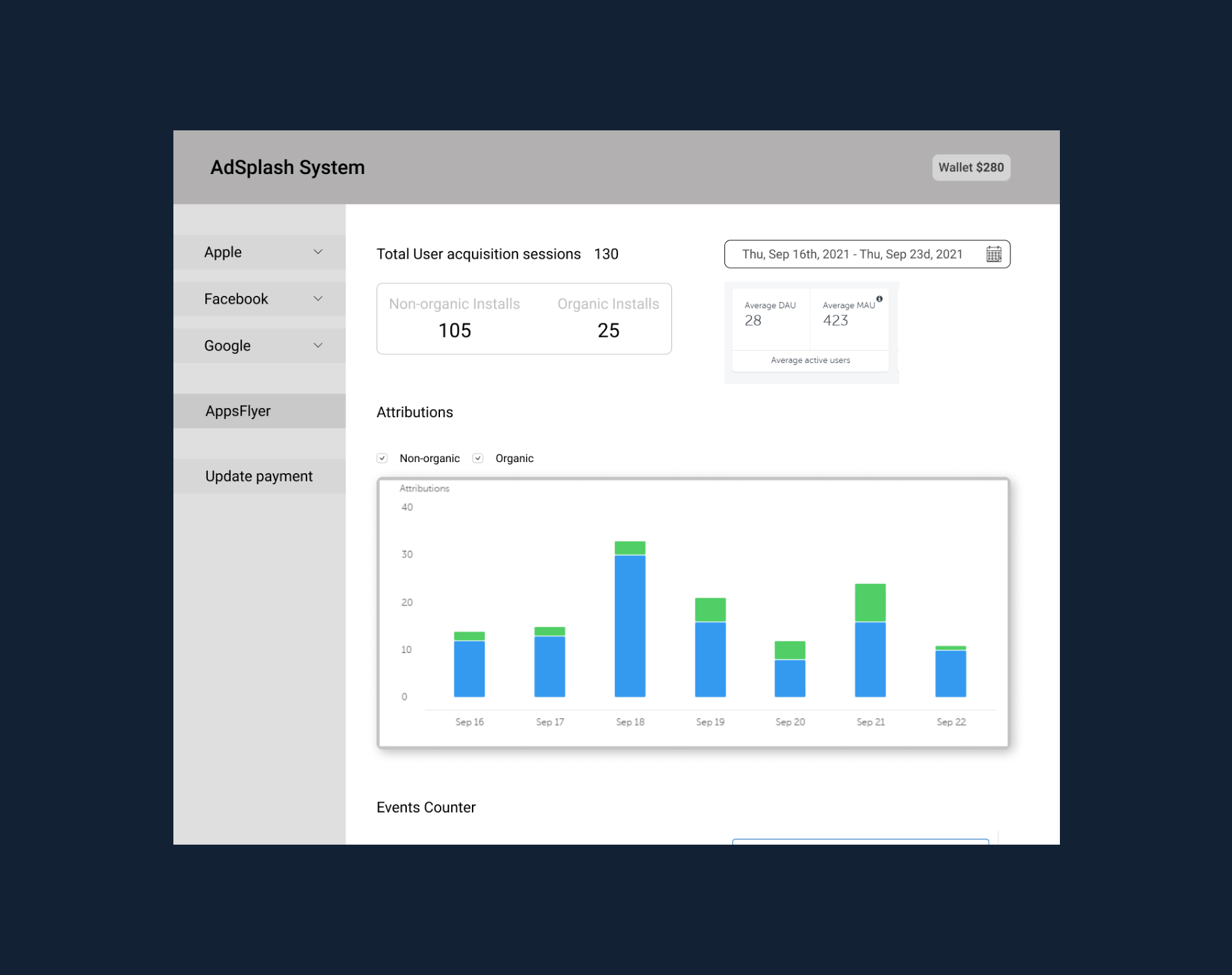The image size is (1232, 975).
Task: Click the Sep 20 x-axis label
Action: (790, 722)
